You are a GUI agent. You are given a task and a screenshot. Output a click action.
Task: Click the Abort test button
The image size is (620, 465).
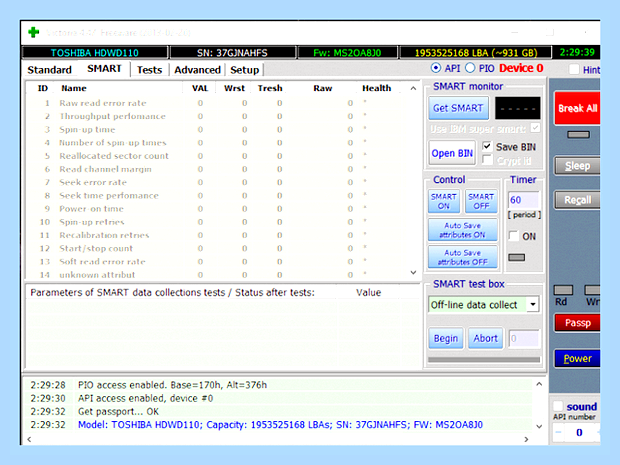pos(485,338)
